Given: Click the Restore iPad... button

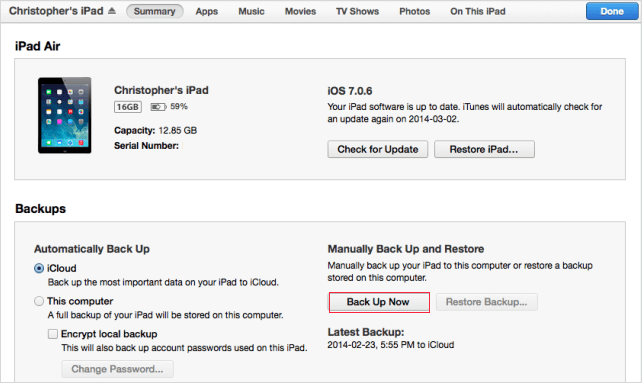Looking at the screenshot, I should 484,149.
